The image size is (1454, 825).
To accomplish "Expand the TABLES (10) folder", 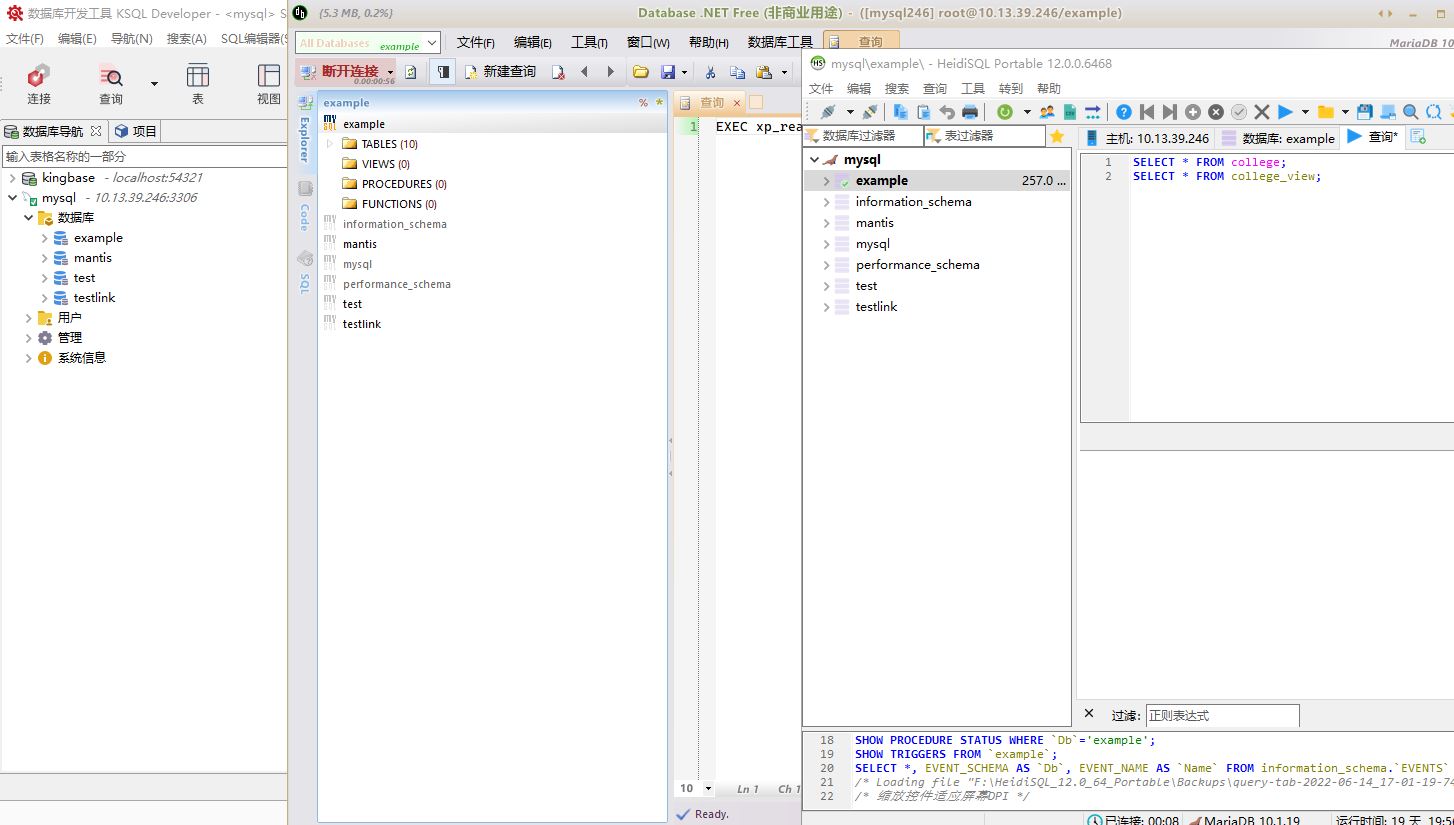I will pos(330,144).
